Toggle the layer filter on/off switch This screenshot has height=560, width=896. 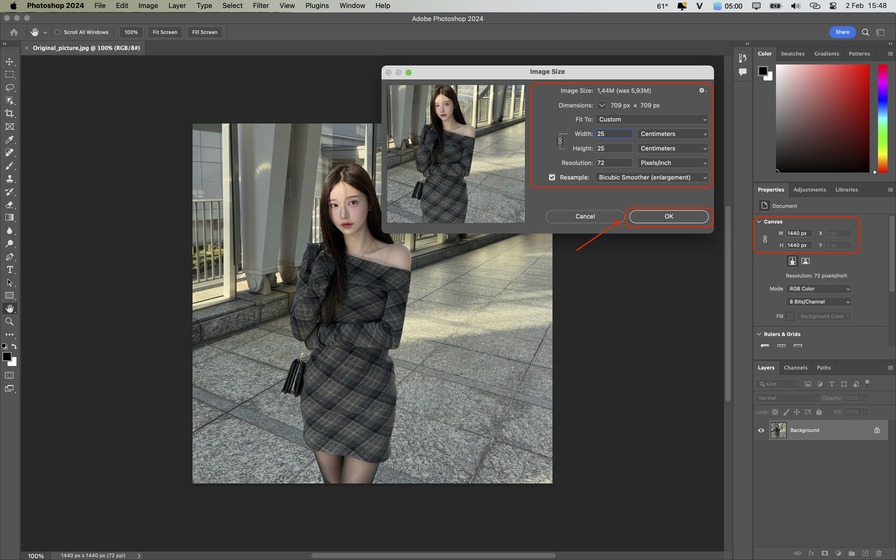[x=867, y=382]
